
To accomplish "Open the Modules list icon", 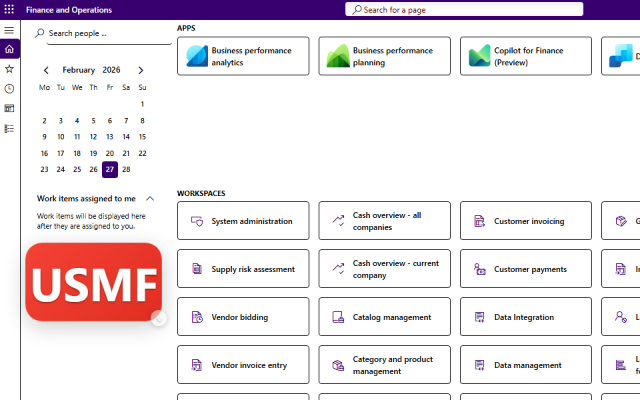I will (9, 129).
